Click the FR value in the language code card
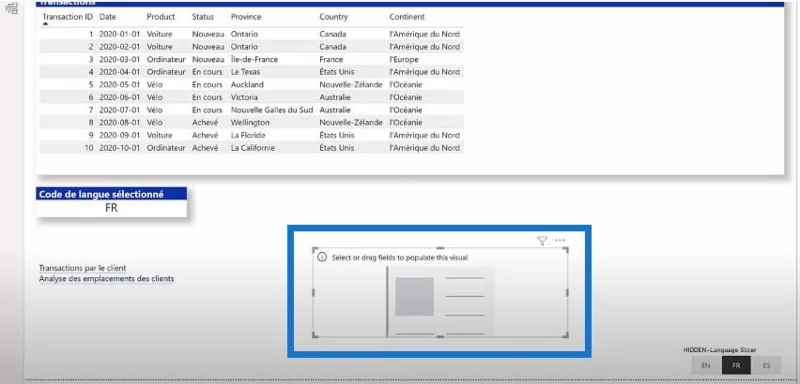Viewport: 800px width, 384px height. click(x=111, y=208)
